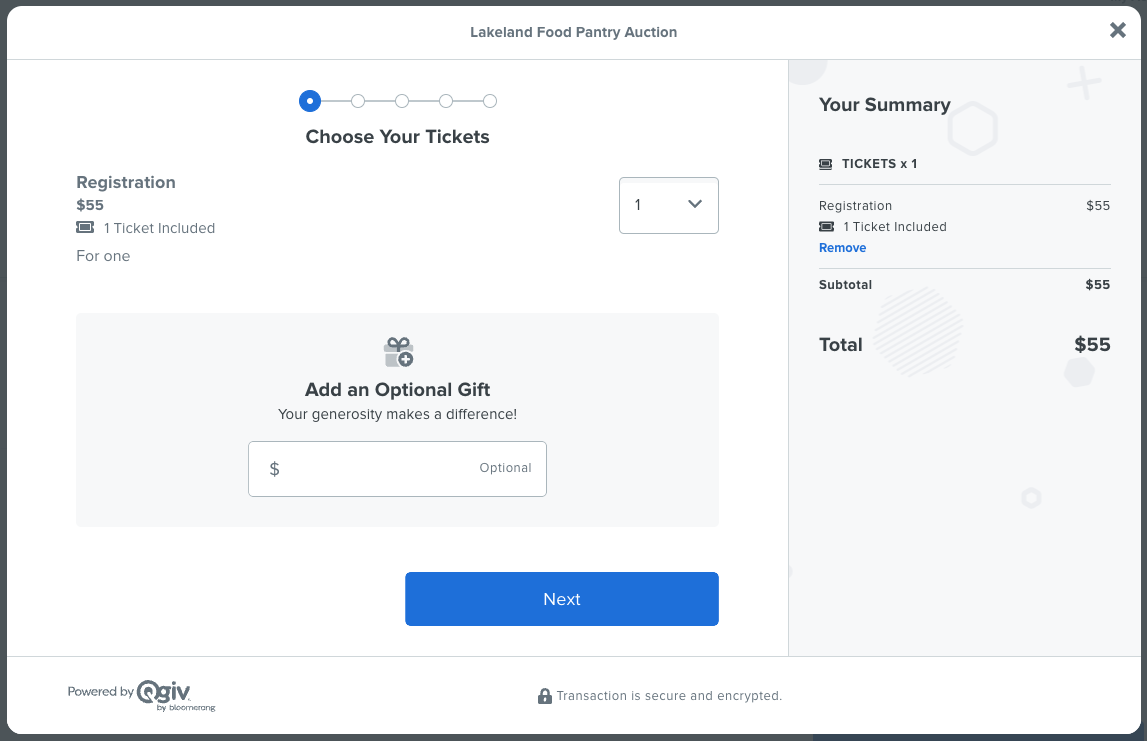Select the final progress step circle
Image resolution: width=1147 pixels, height=741 pixels.
[490, 101]
